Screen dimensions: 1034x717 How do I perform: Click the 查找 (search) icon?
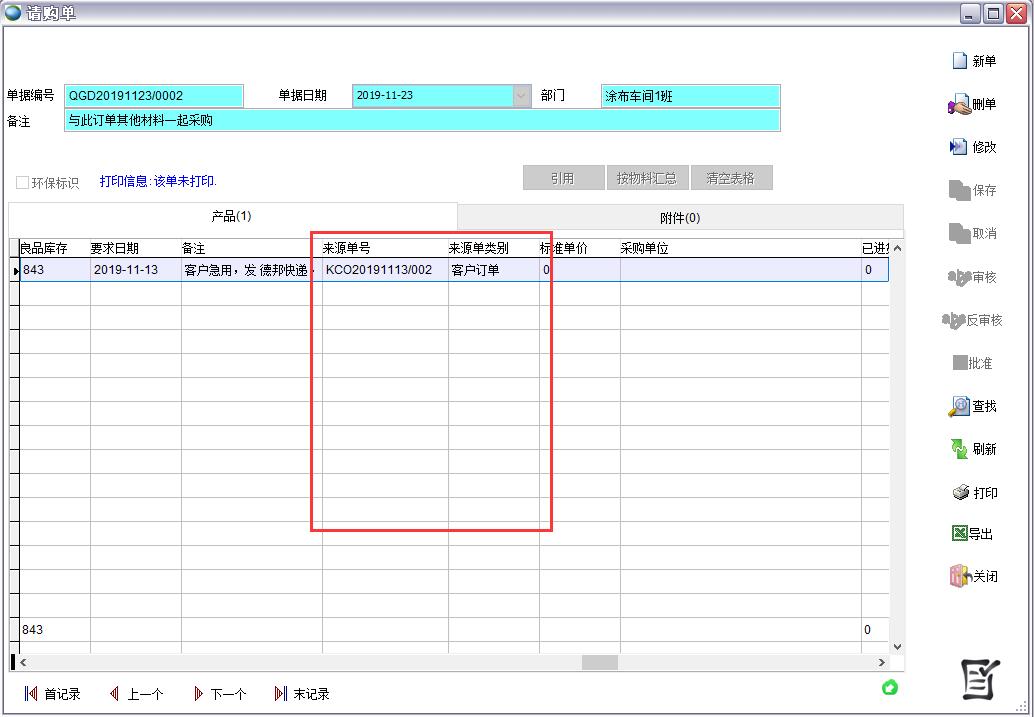tap(959, 406)
